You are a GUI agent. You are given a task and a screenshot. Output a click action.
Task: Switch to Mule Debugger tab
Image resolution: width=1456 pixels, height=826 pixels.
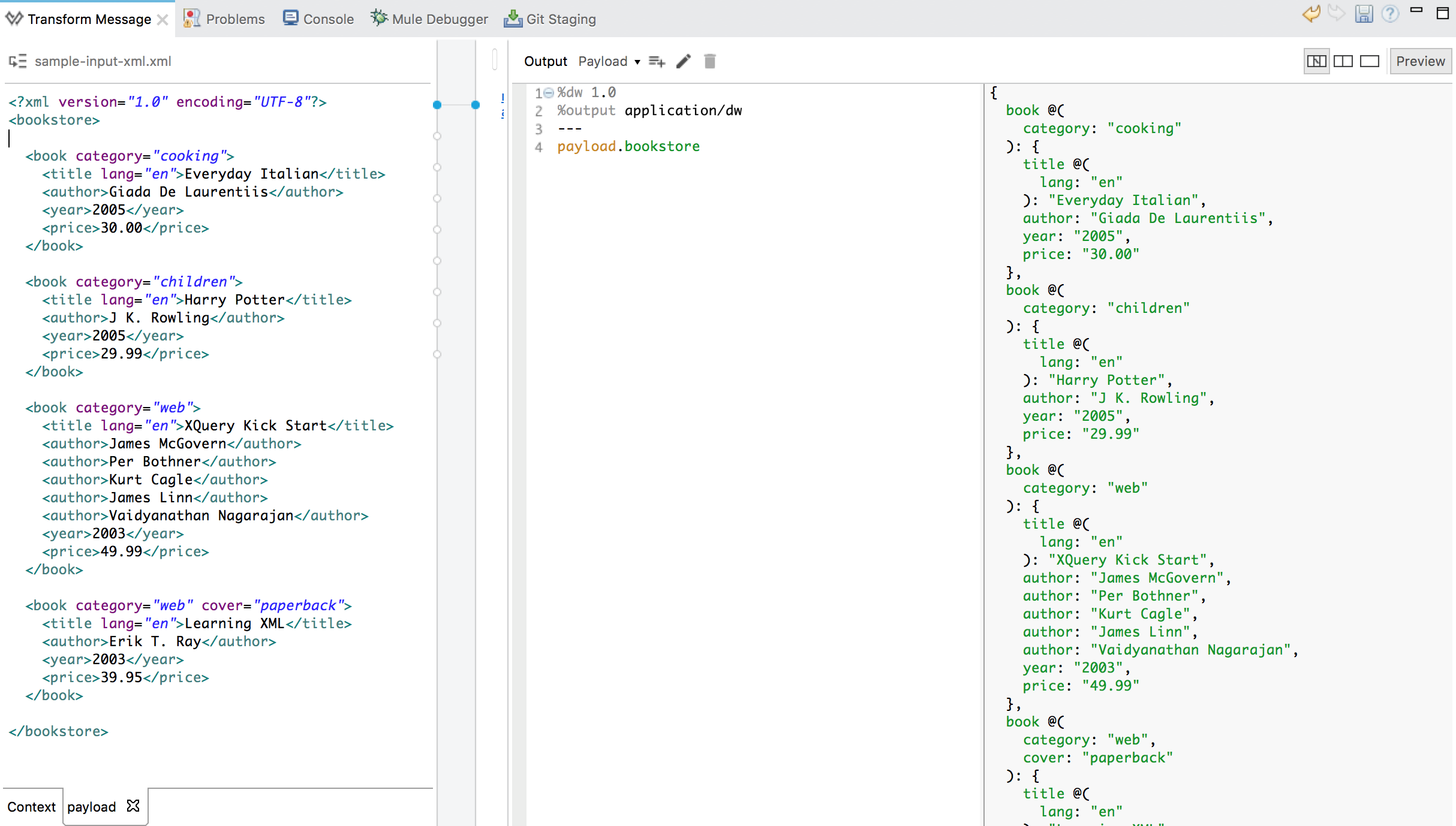tap(429, 19)
